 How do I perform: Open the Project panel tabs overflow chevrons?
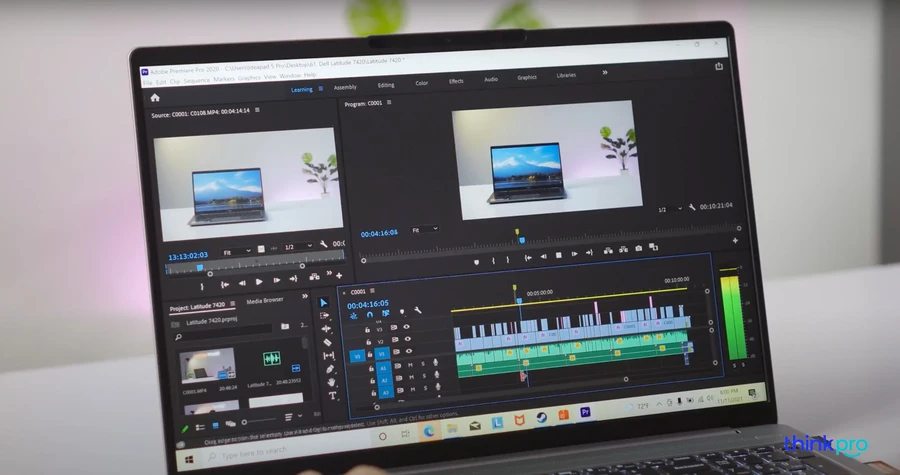click(x=305, y=297)
